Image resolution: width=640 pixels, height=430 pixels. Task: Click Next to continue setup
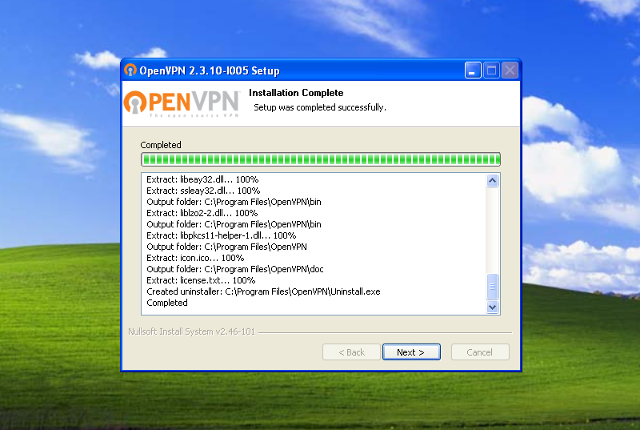pyautogui.click(x=410, y=352)
